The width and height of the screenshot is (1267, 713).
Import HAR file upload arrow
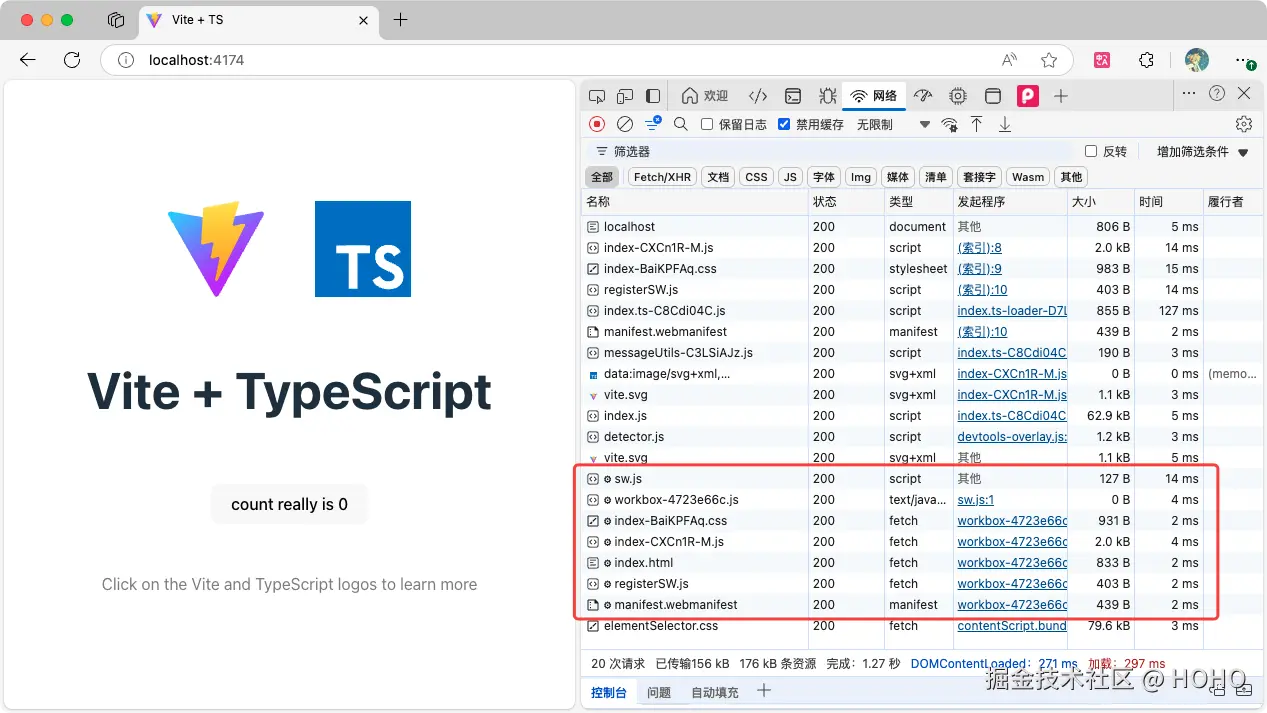pyautogui.click(x=977, y=124)
